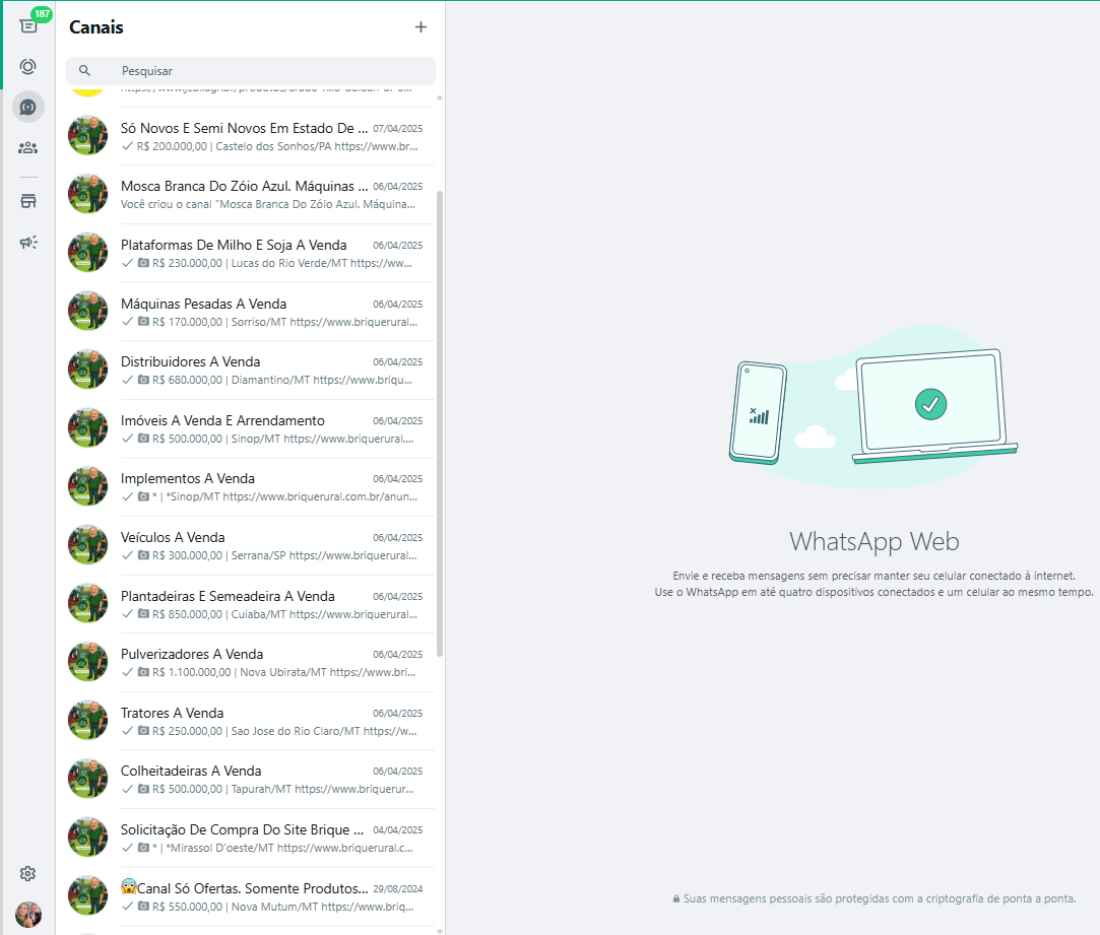Open Canal Só Ofertas channel
Viewport: 1100px width, 935px height.
coord(250,896)
